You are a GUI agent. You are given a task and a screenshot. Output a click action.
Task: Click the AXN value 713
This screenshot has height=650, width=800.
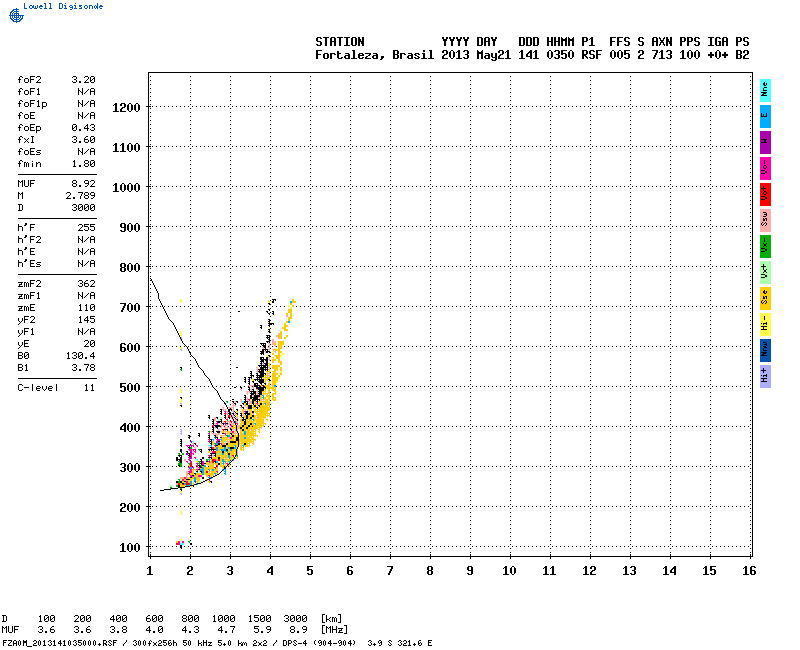coord(662,55)
